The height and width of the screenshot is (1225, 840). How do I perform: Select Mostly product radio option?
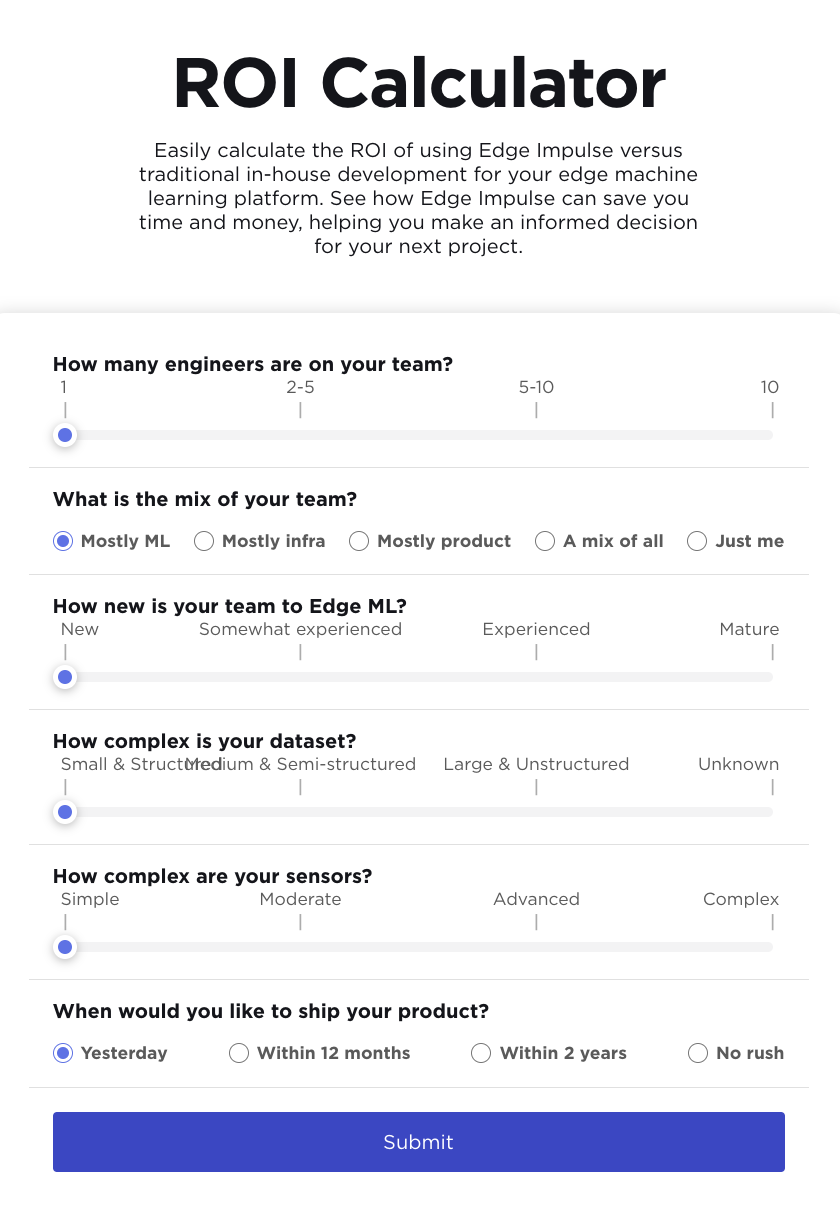pos(359,541)
